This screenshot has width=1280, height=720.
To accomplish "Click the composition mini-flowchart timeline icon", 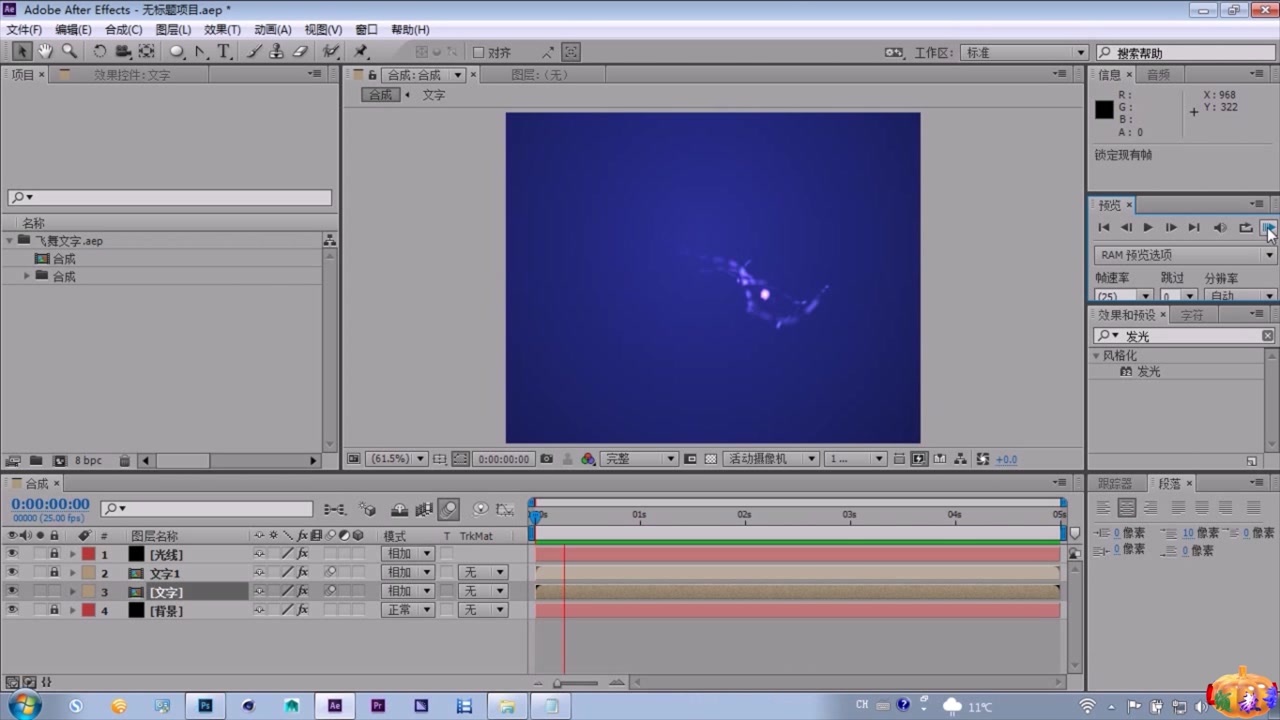I will (x=335, y=509).
